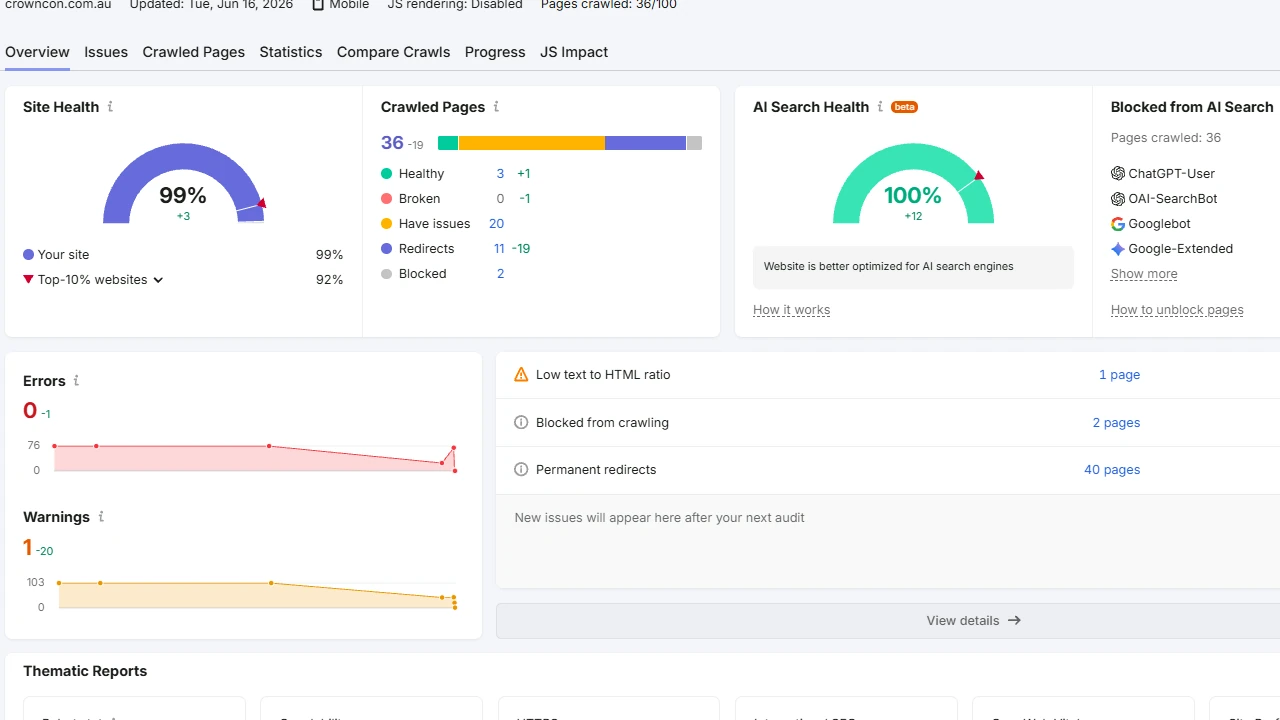1280x720 pixels.
Task: Open the How it works link
Action: pyautogui.click(x=791, y=309)
